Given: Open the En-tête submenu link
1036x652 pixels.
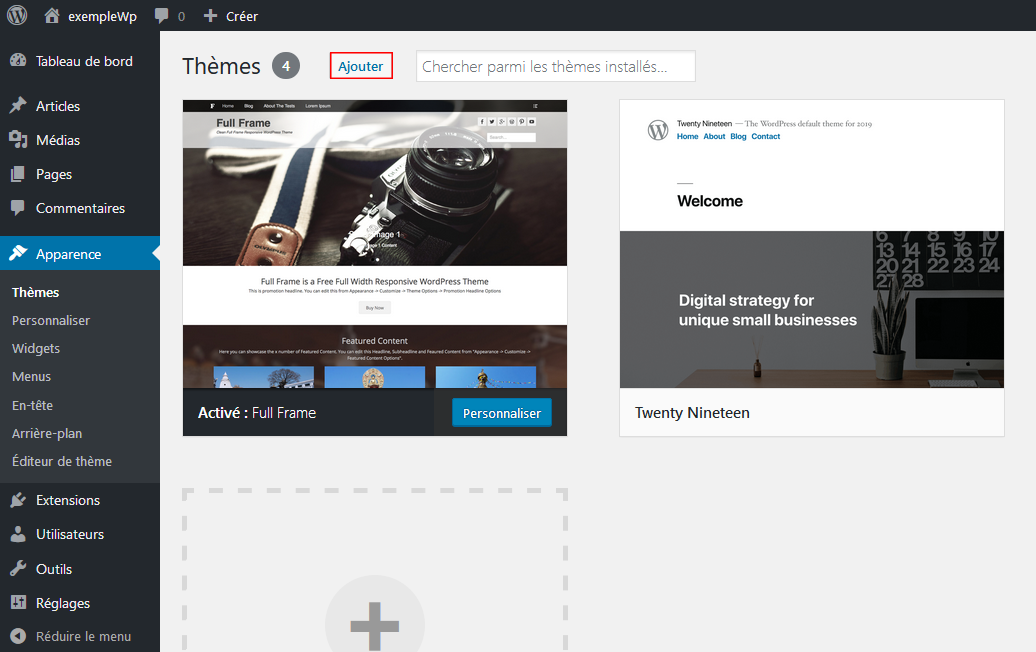Looking at the screenshot, I should 32,405.
